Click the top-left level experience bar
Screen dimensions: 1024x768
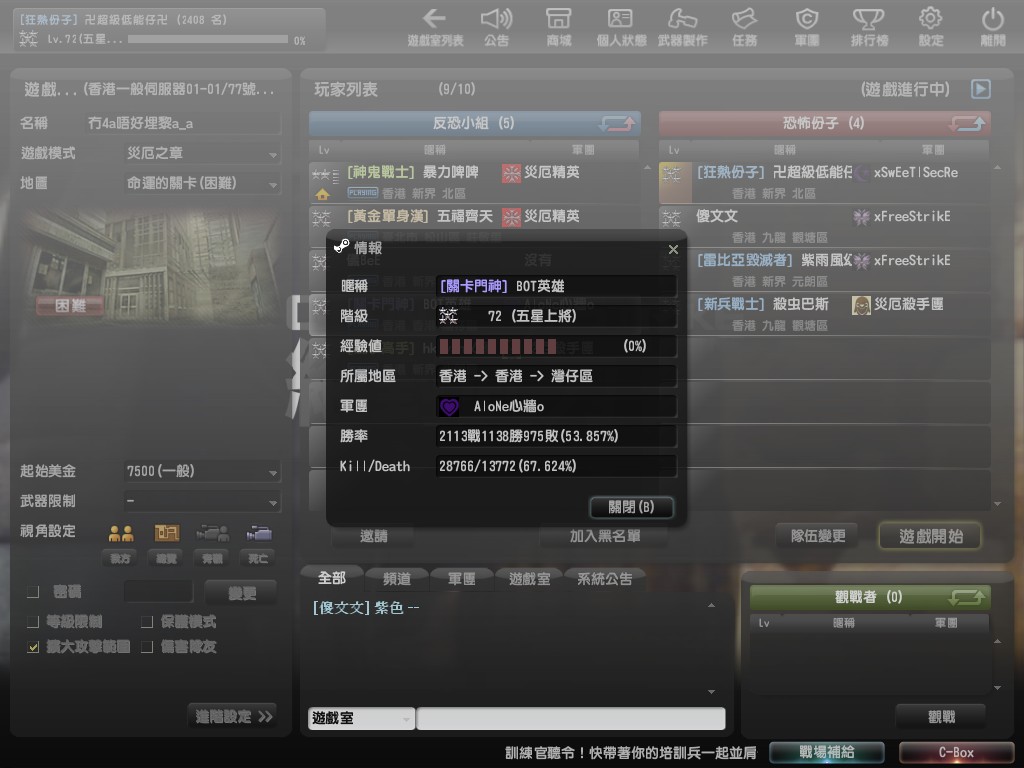pos(208,40)
